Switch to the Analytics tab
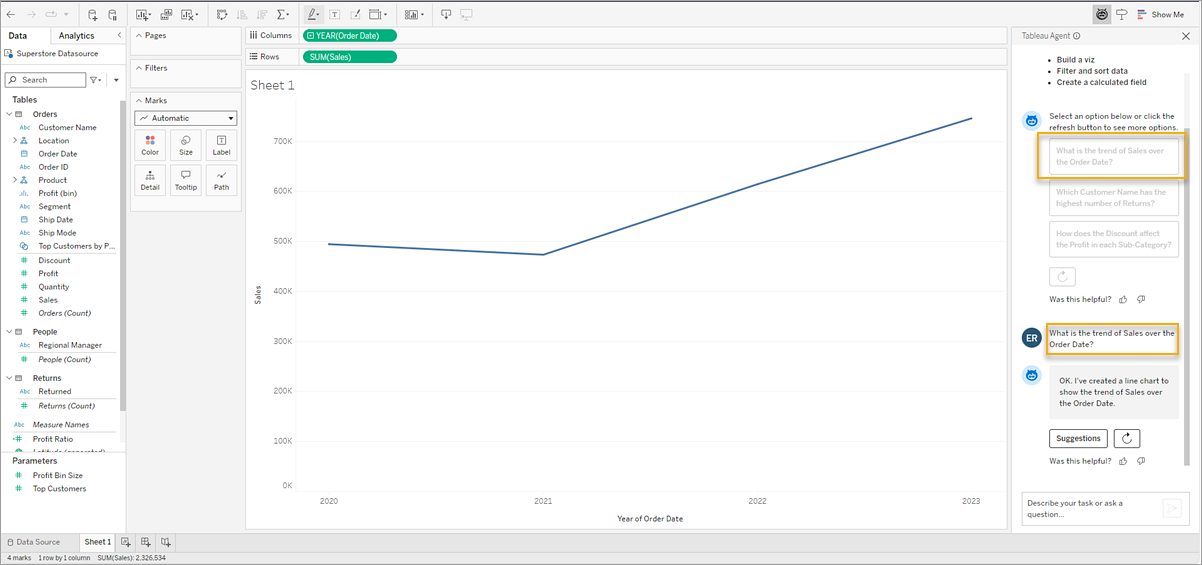Screen dimensions: 1202x565 (x=77, y=36)
